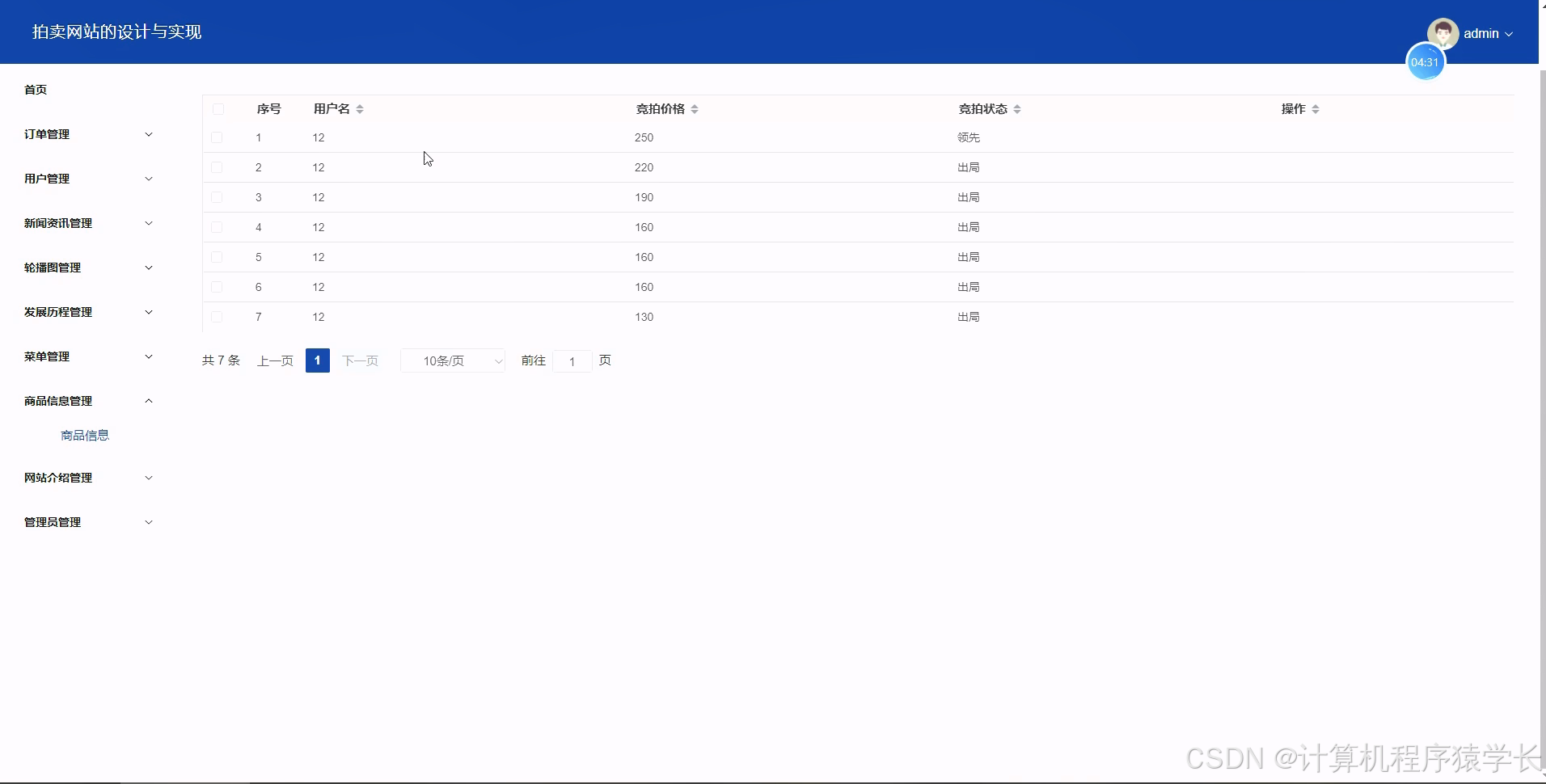Click the 04:31 timer badge
The height and width of the screenshot is (784, 1546).
[1426, 61]
